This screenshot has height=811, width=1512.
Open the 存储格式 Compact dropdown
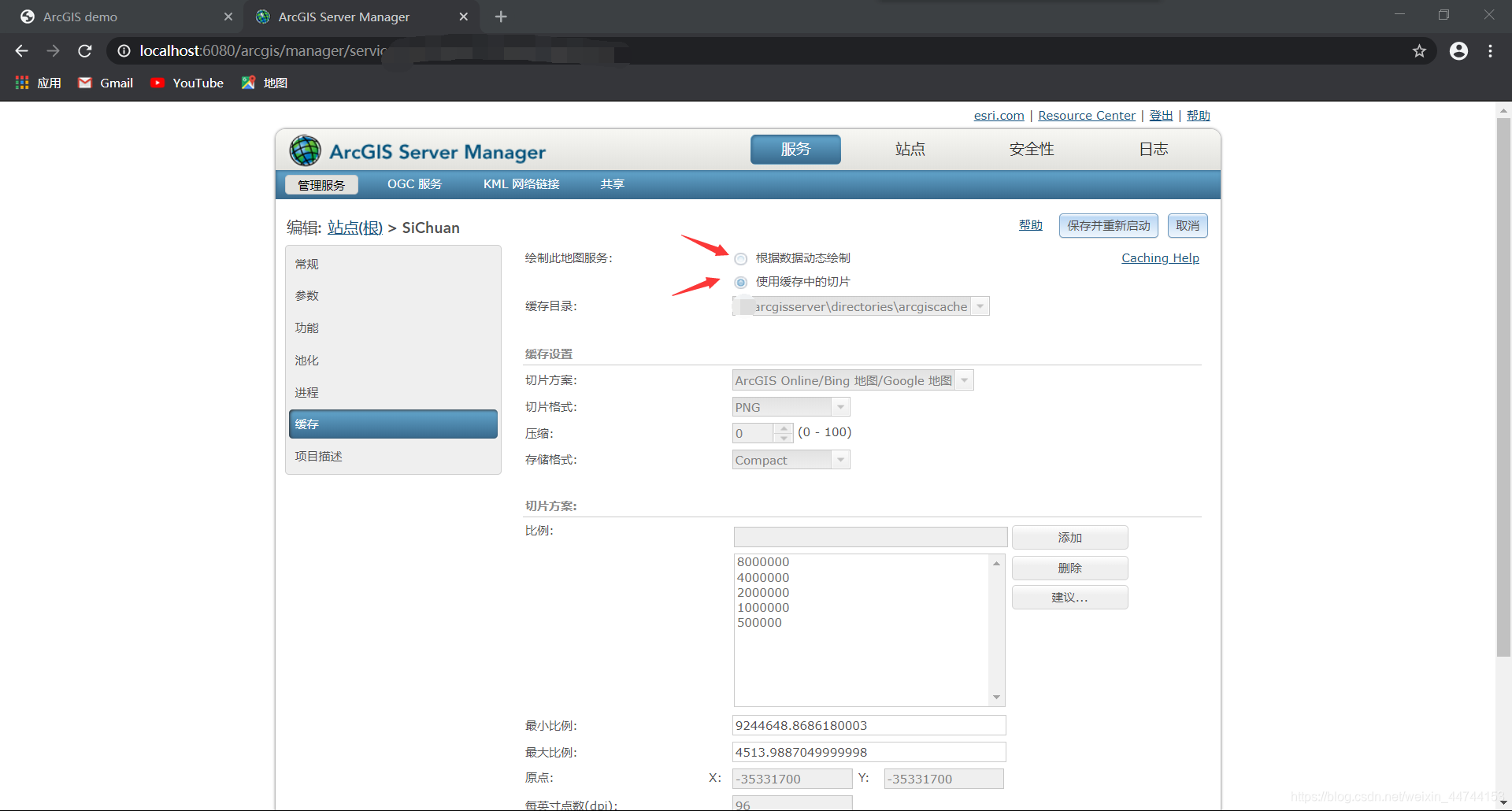click(x=841, y=460)
